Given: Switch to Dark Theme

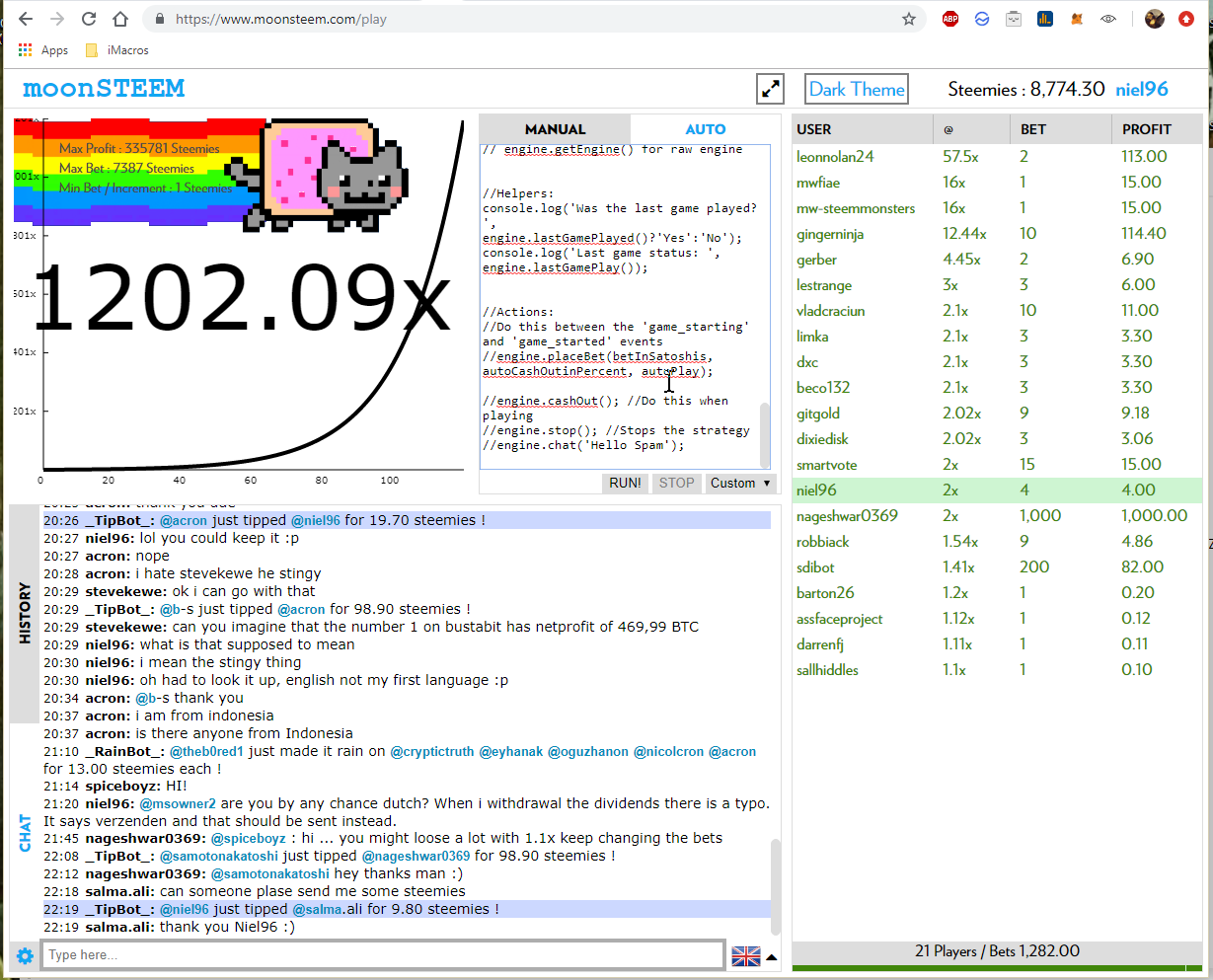Looking at the screenshot, I should pyautogui.click(x=857, y=89).
